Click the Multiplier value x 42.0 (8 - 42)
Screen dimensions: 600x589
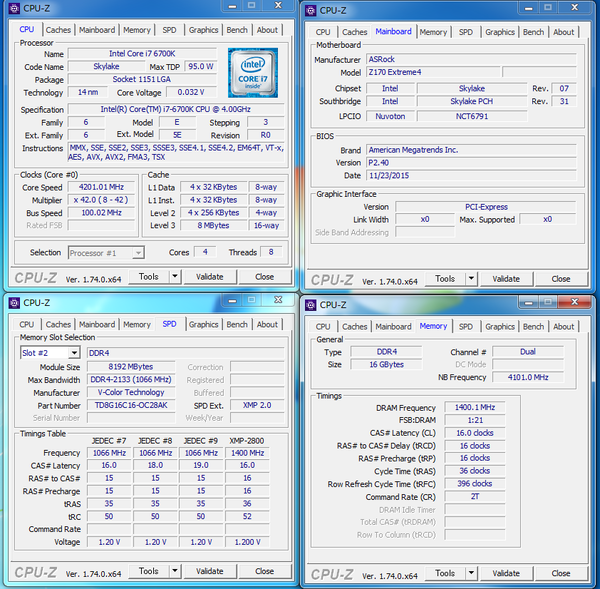pos(101,200)
